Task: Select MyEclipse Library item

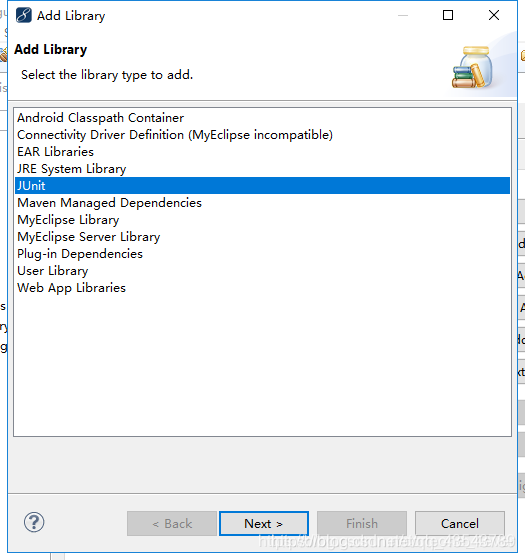Action: click(262, 220)
